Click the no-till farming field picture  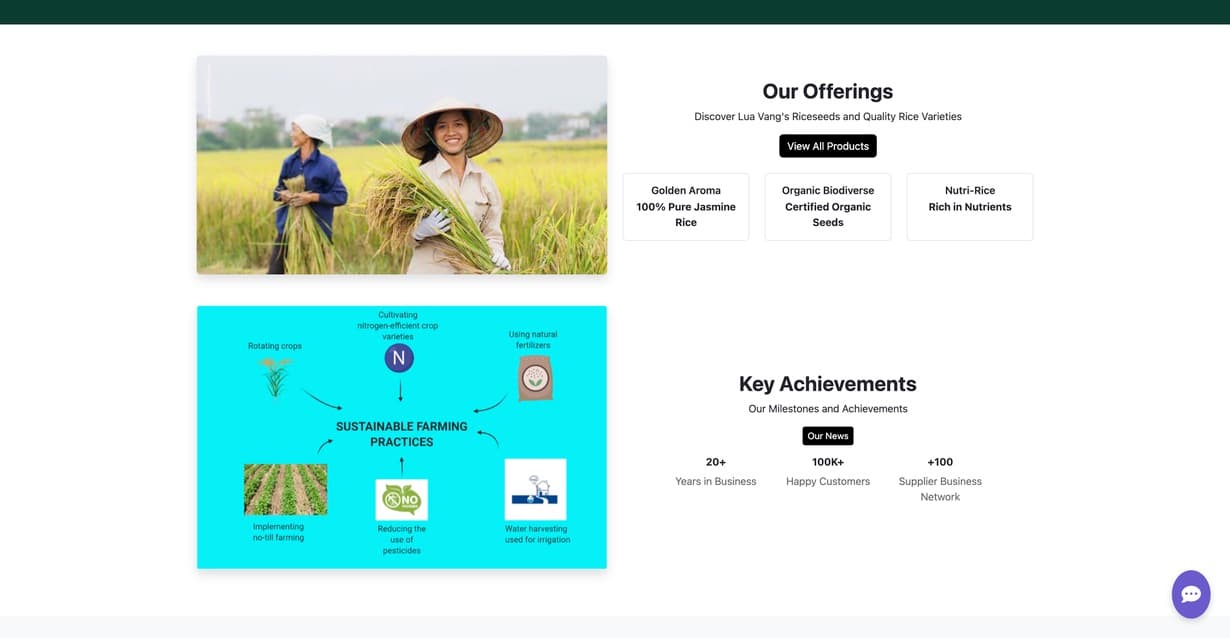coord(286,489)
